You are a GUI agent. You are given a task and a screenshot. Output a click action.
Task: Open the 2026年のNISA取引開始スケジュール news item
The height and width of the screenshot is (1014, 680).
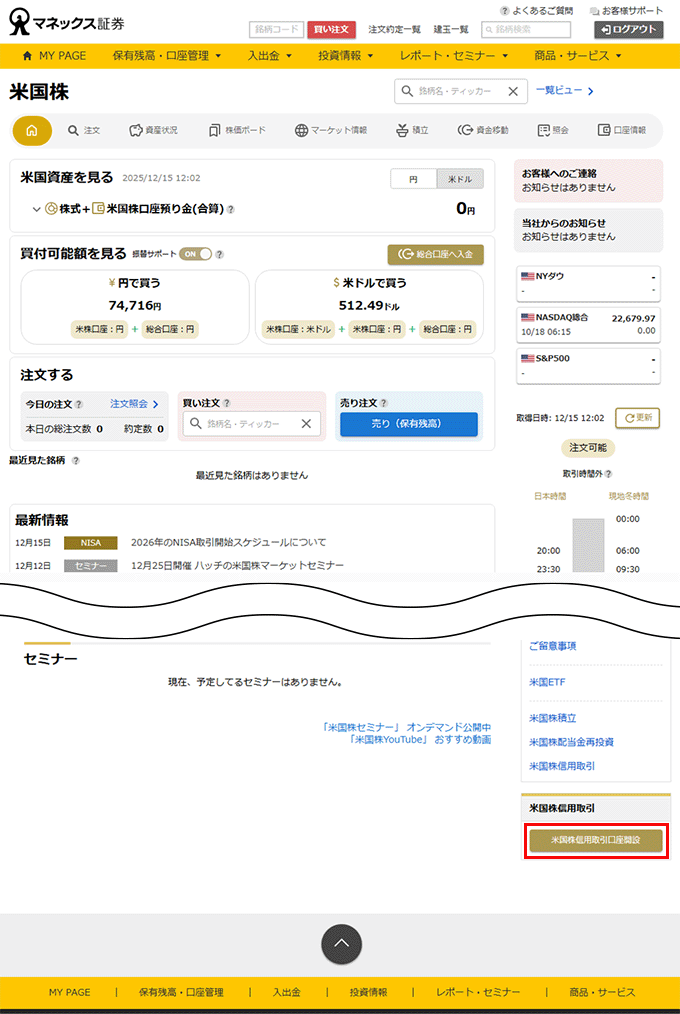229,543
